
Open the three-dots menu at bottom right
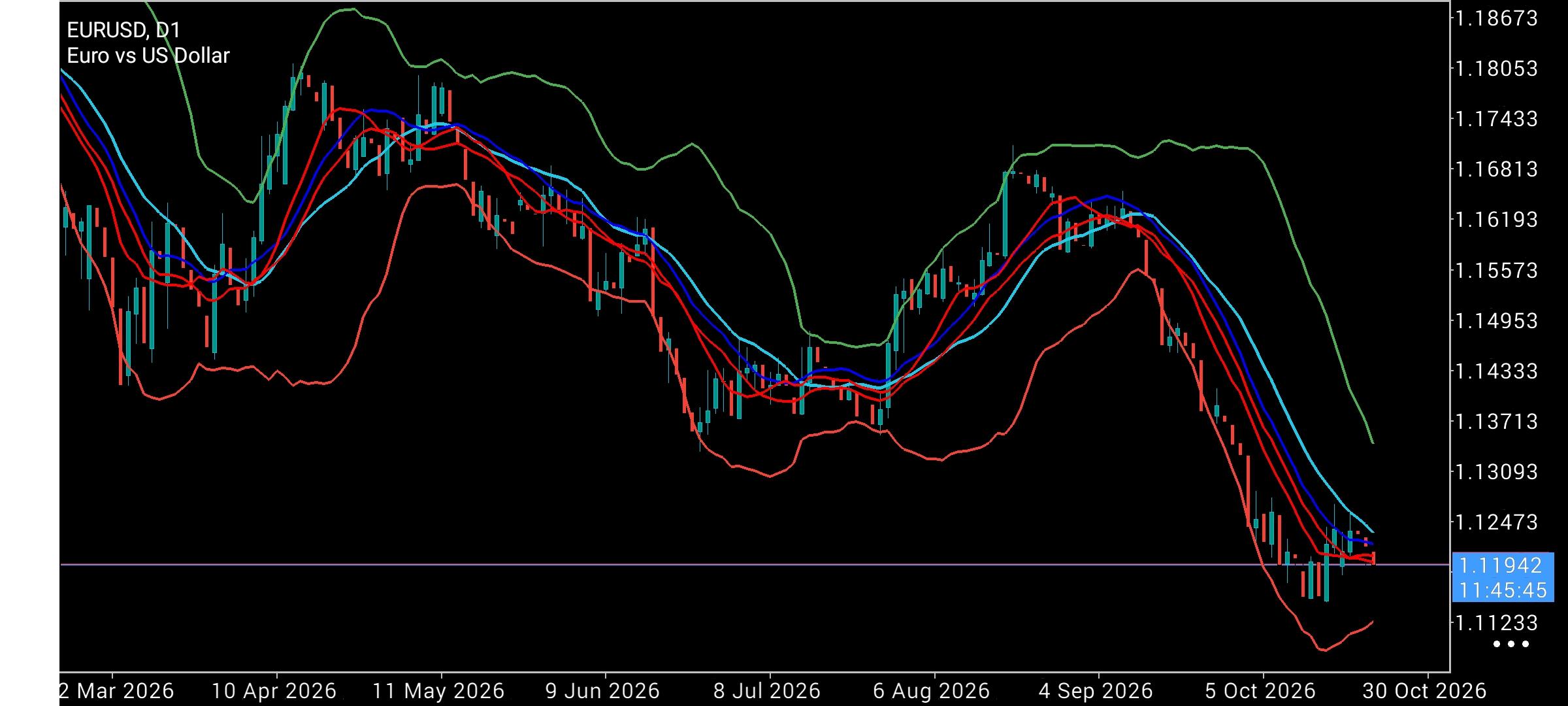pos(1511,644)
